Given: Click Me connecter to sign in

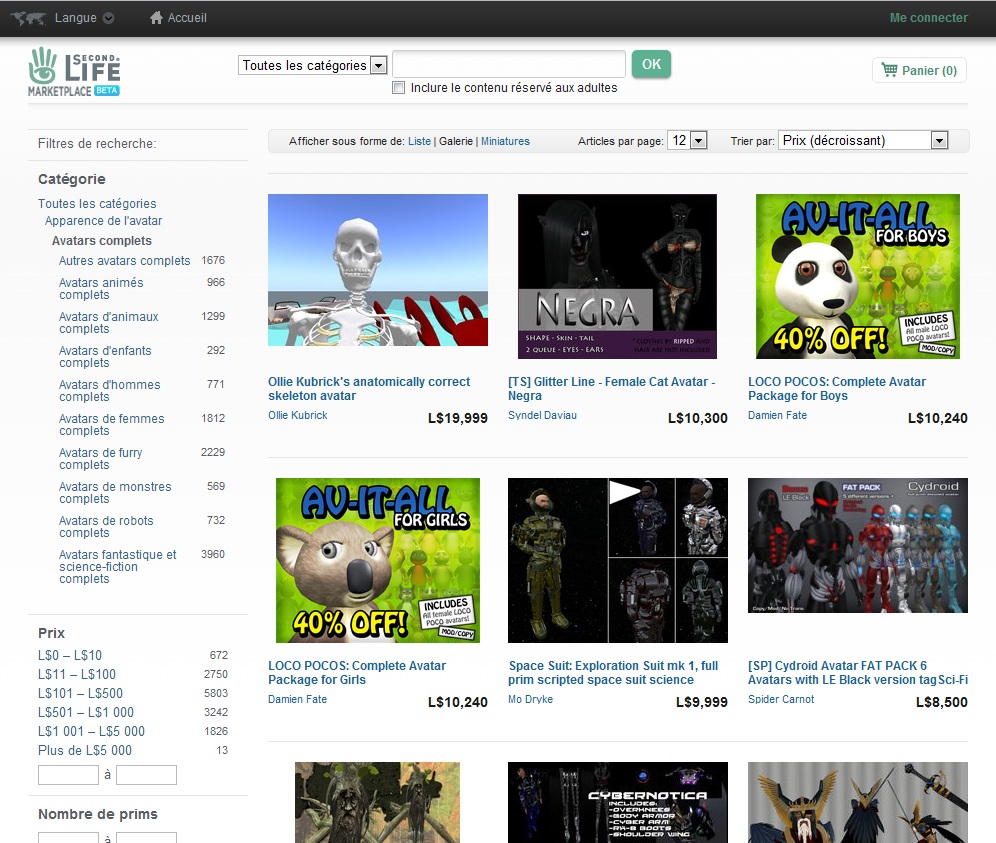Looking at the screenshot, I should click(929, 18).
